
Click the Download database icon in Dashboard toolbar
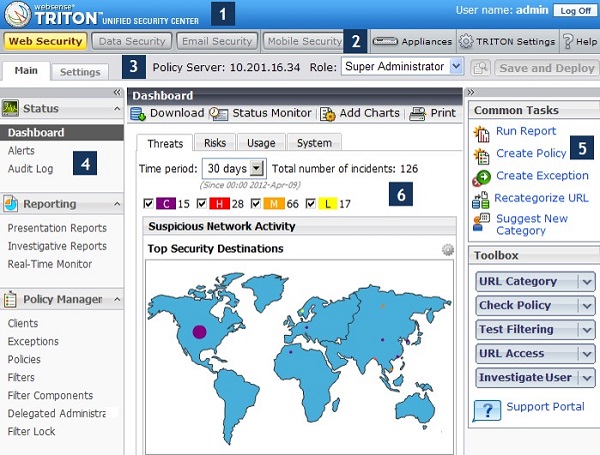tap(138, 114)
